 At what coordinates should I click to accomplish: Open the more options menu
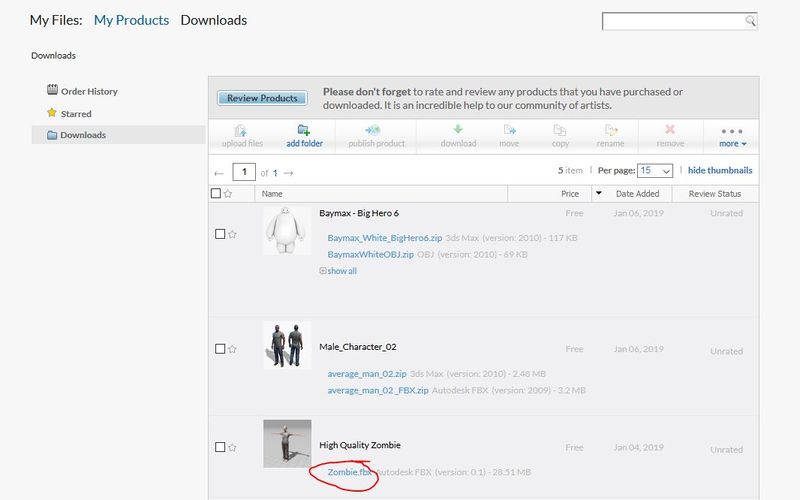732,138
